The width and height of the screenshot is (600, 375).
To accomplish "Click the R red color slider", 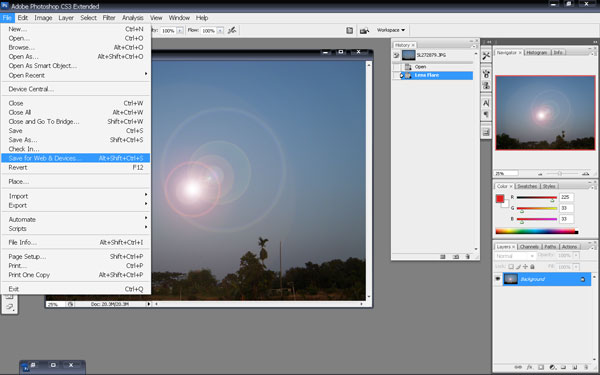I will pyautogui.click(x=537, y=198).
